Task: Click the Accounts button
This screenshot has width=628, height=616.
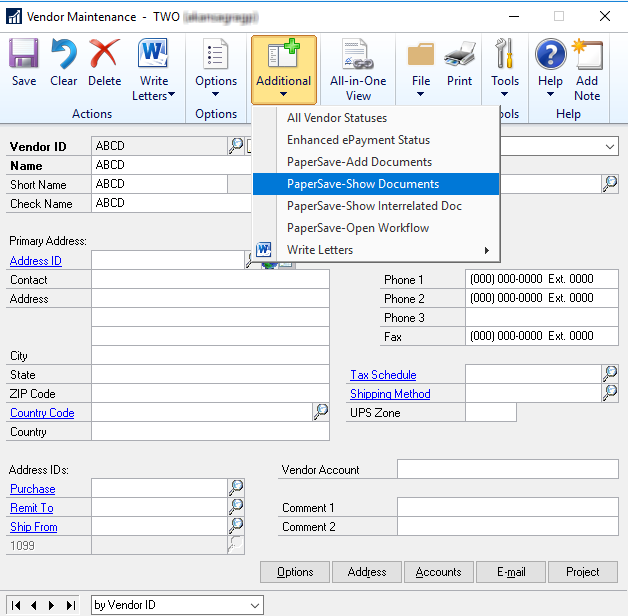Action: (x=439, y=572)
